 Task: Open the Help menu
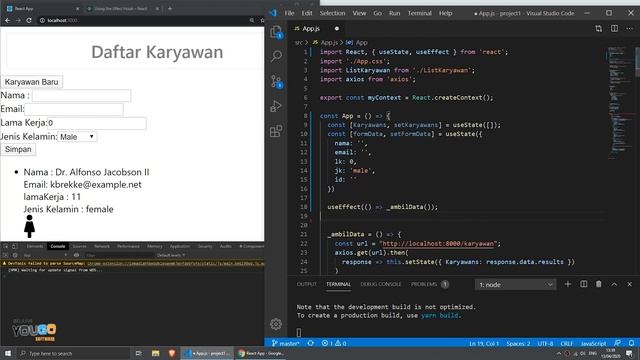click(445, 13)
